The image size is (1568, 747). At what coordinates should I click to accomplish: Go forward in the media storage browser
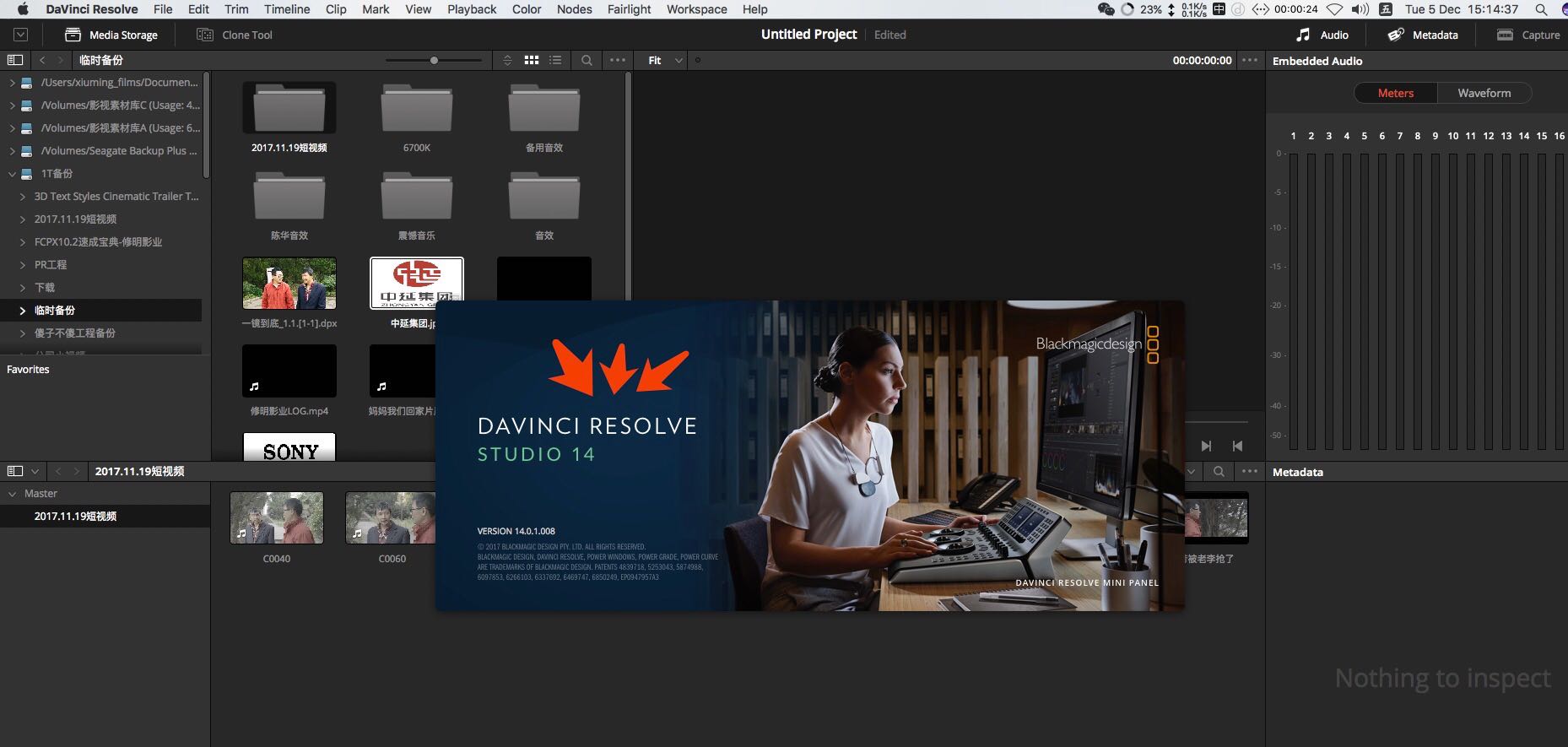point(60,60)
